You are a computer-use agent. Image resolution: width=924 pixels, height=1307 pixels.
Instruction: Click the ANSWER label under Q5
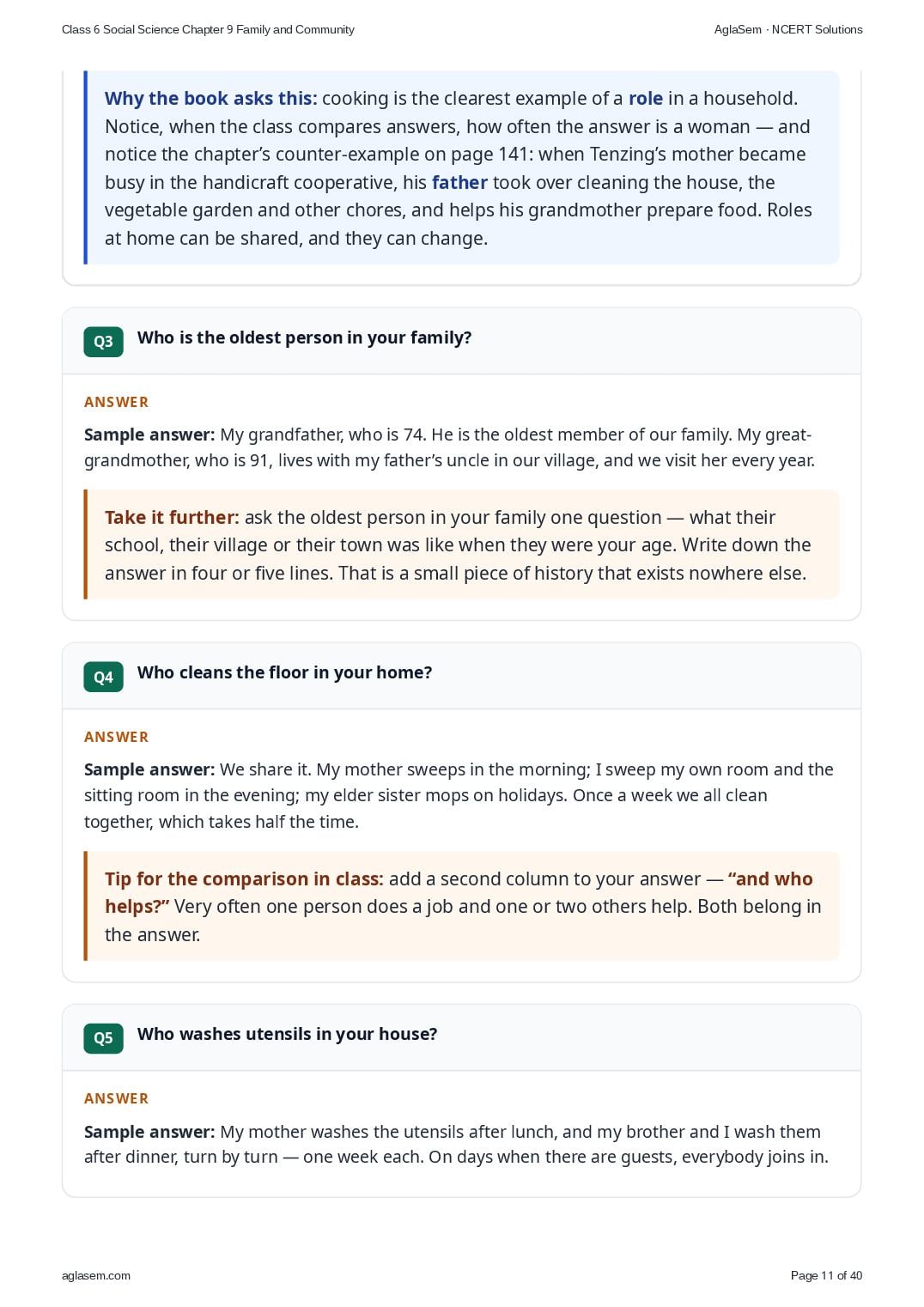click(117, 1098)
